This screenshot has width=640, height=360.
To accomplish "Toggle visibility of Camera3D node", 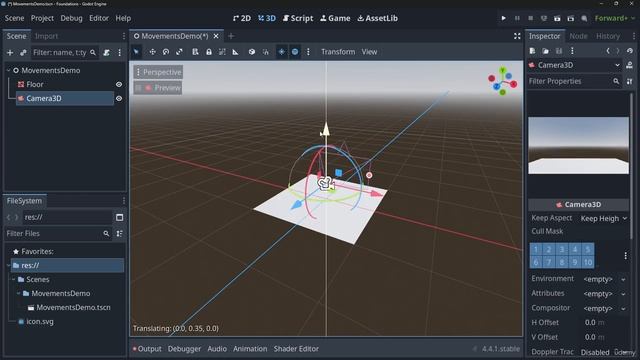I will 119,98.
